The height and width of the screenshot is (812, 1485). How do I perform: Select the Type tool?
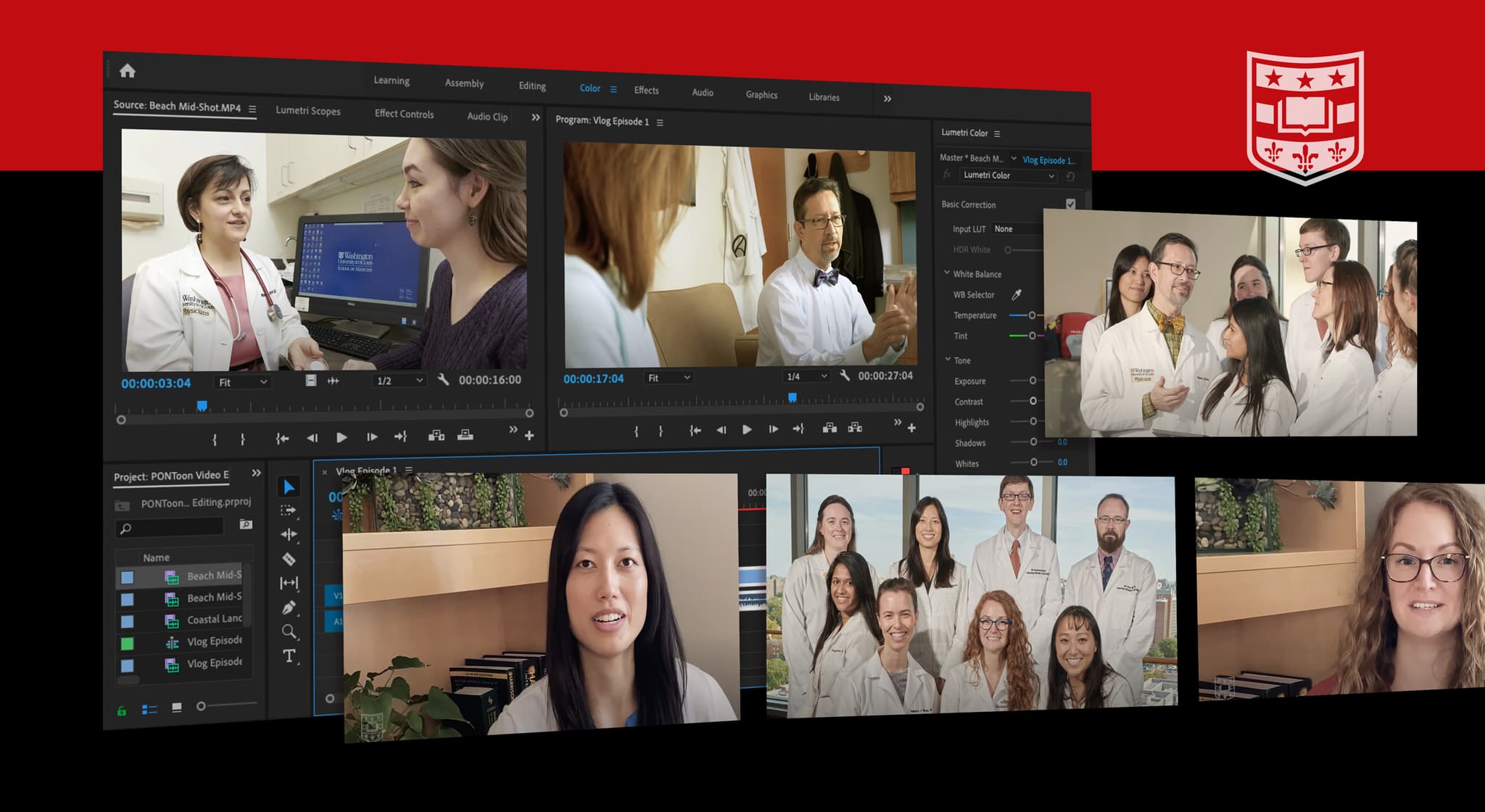(x=289, y=656)
